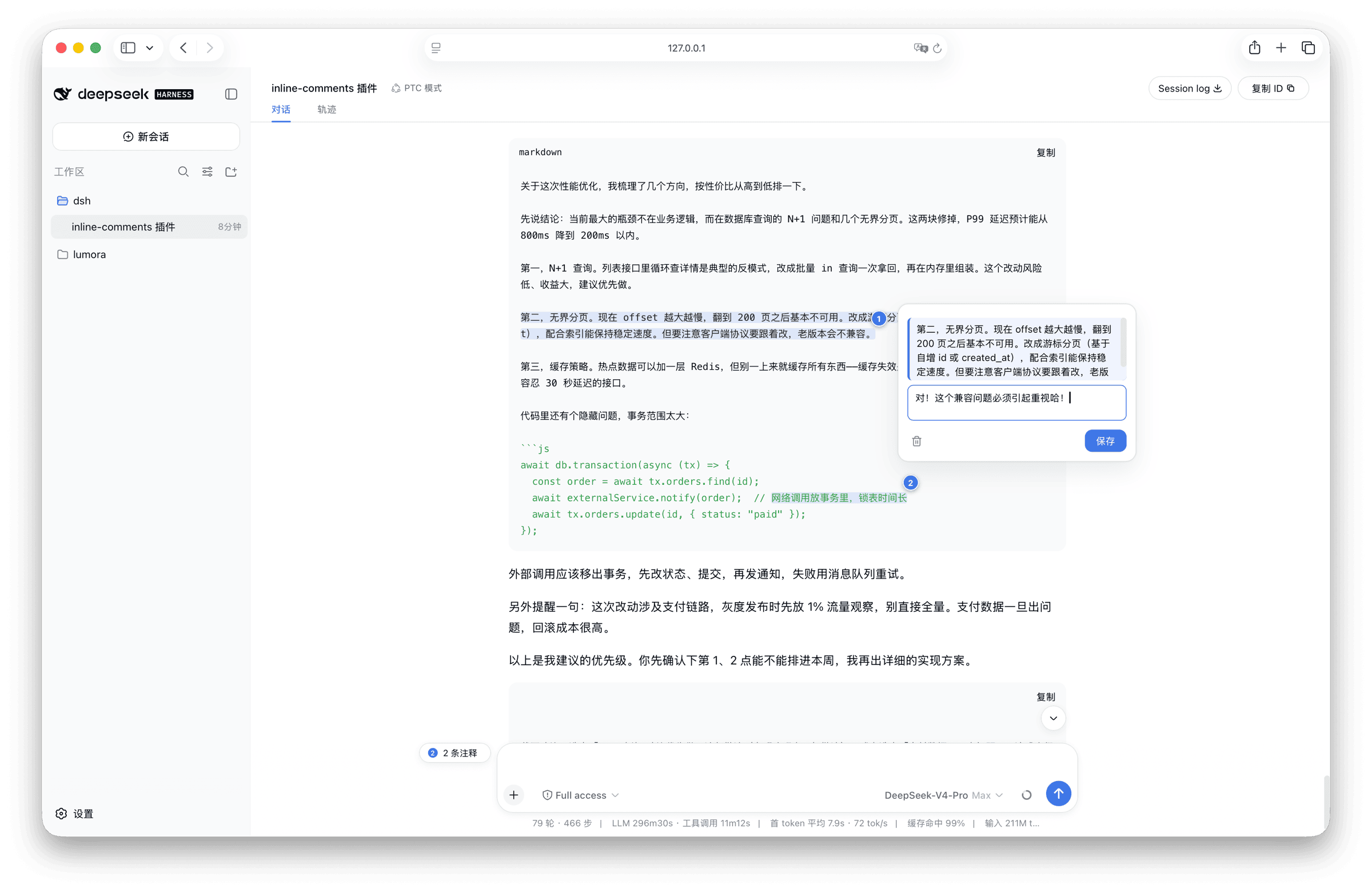Jump to bottom with the down chevron button
The width and height of the screenshot is (1372, 892).
(x=1053, y=718)
